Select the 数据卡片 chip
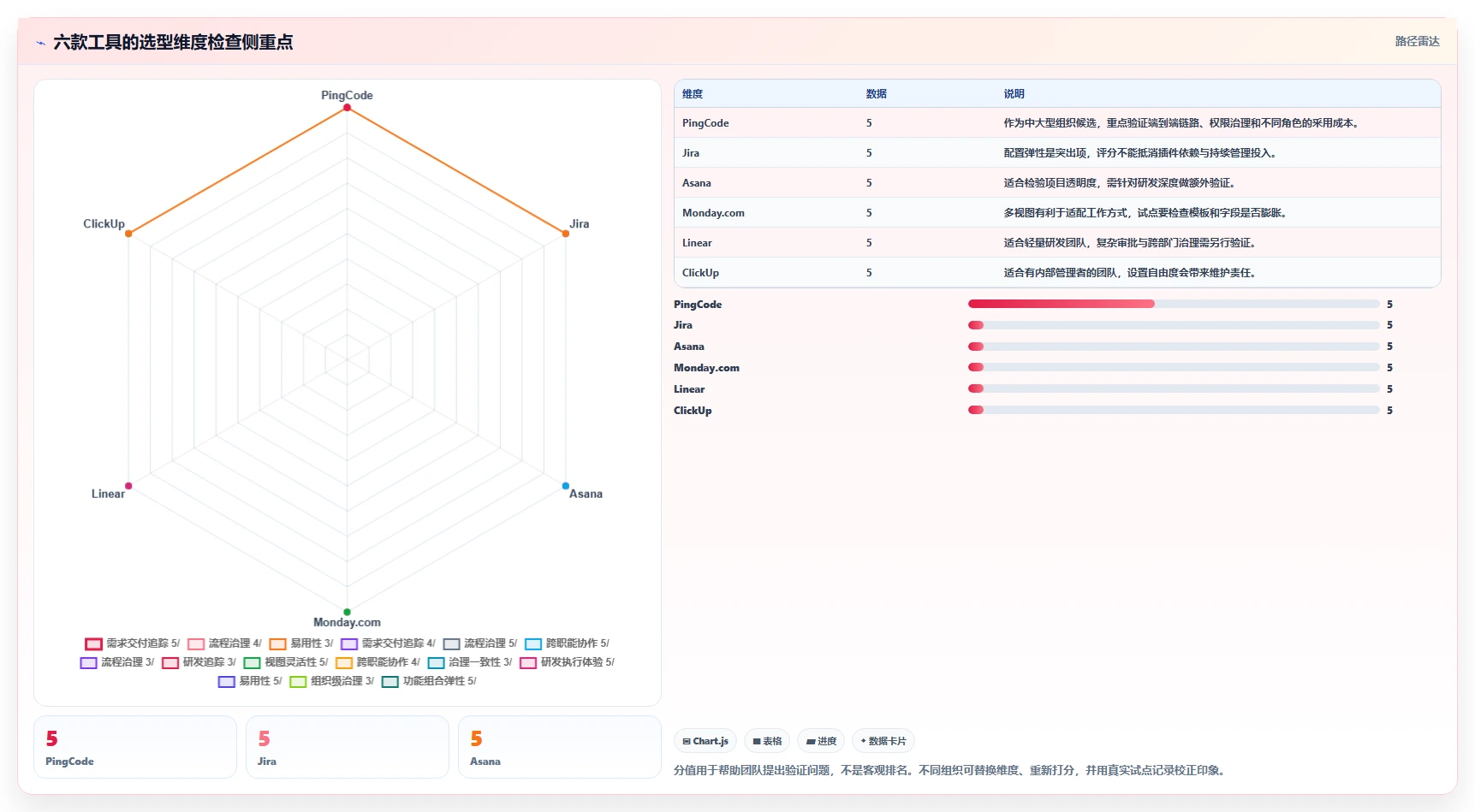Viewport: 1475px width, 812px height. coord(883,741)
